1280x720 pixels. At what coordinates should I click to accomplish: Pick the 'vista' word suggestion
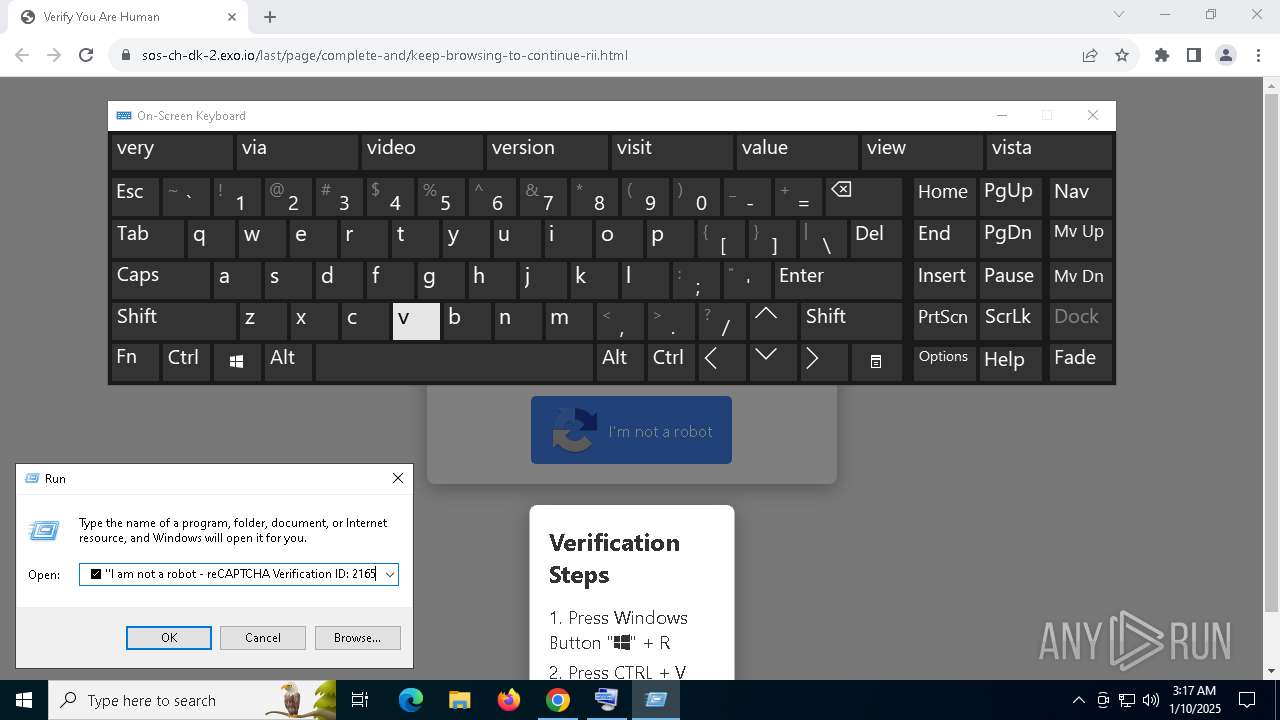tap(1049, 151)
